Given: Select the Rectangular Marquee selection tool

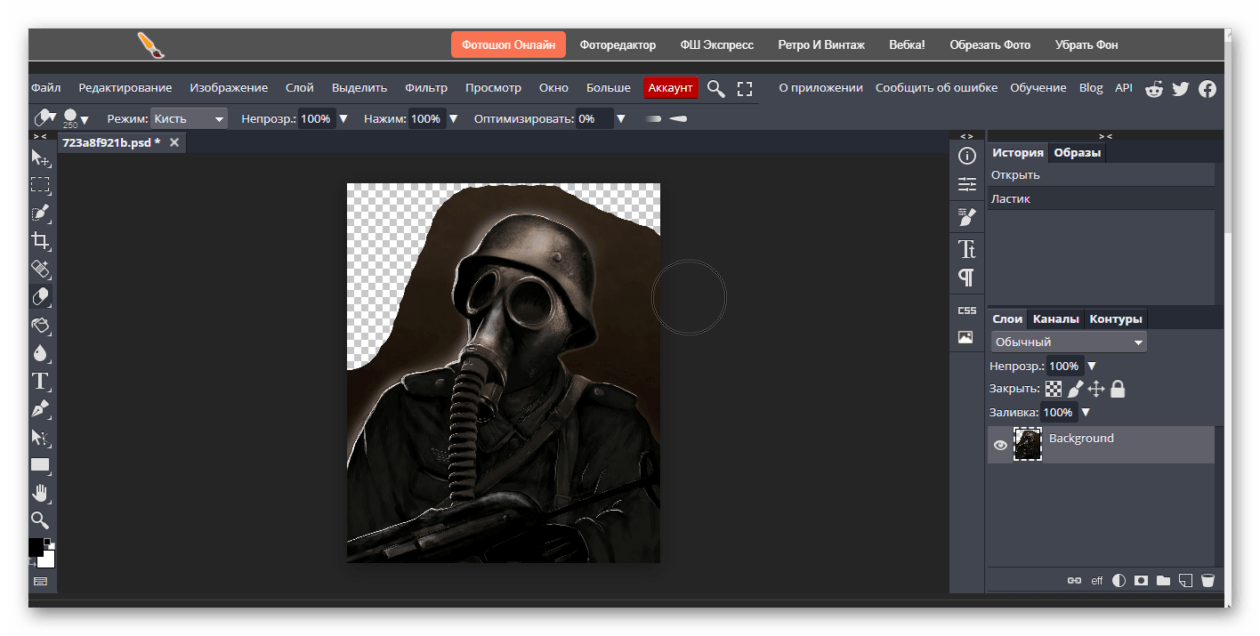Looking at the screenshot, I should pyautogui.click(x=40, y=185).
